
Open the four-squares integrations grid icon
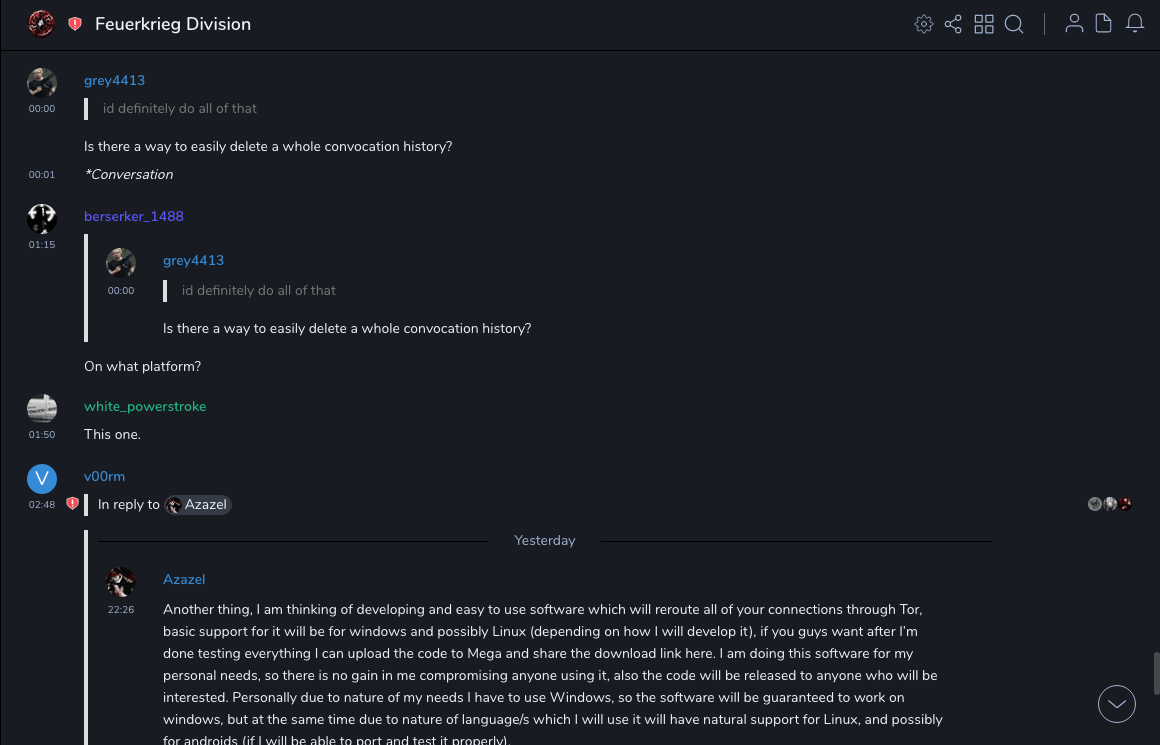tap(984, 24)
